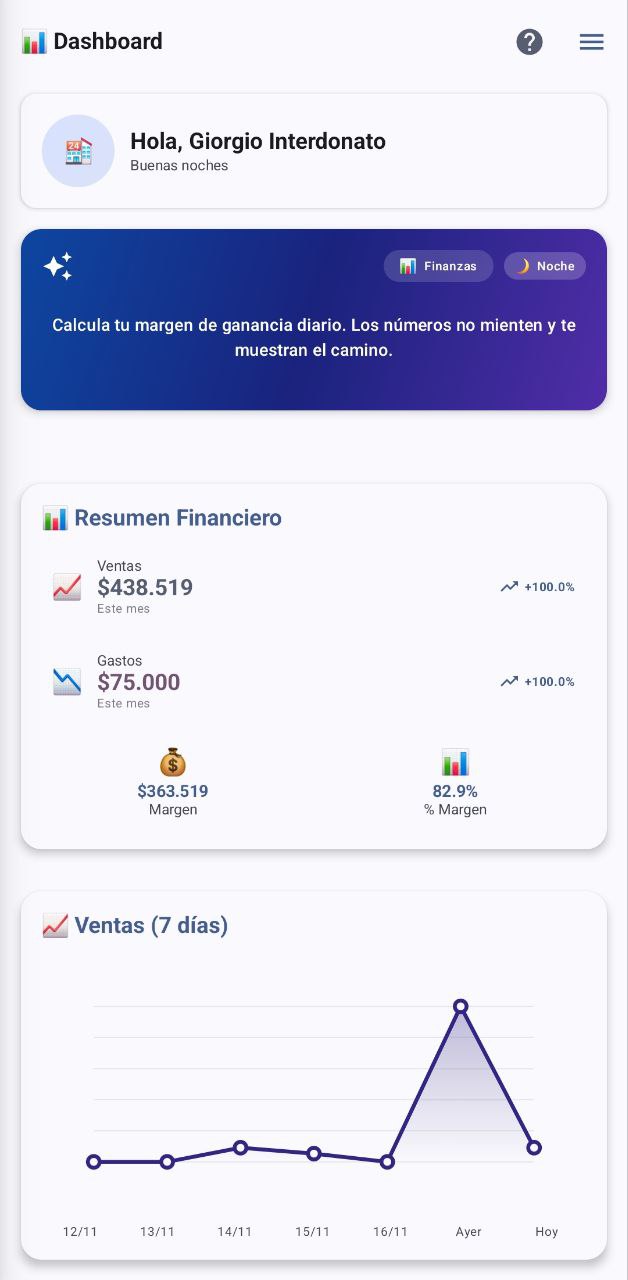Image resolution: width=628 pixels, height=1280 pixels.
Task: Click the $363.519 Margen value
Action: pos(172,791)
